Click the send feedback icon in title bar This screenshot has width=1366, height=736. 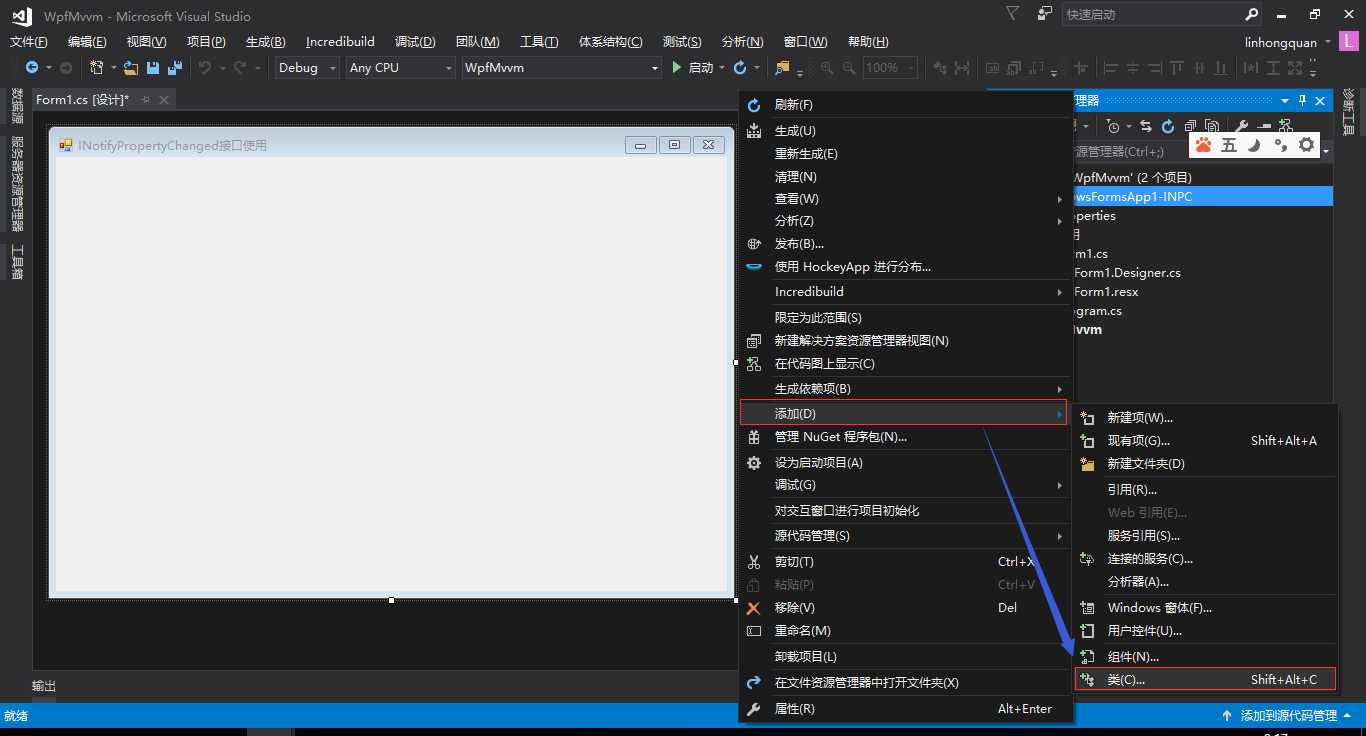click(x=1045, y=14)
